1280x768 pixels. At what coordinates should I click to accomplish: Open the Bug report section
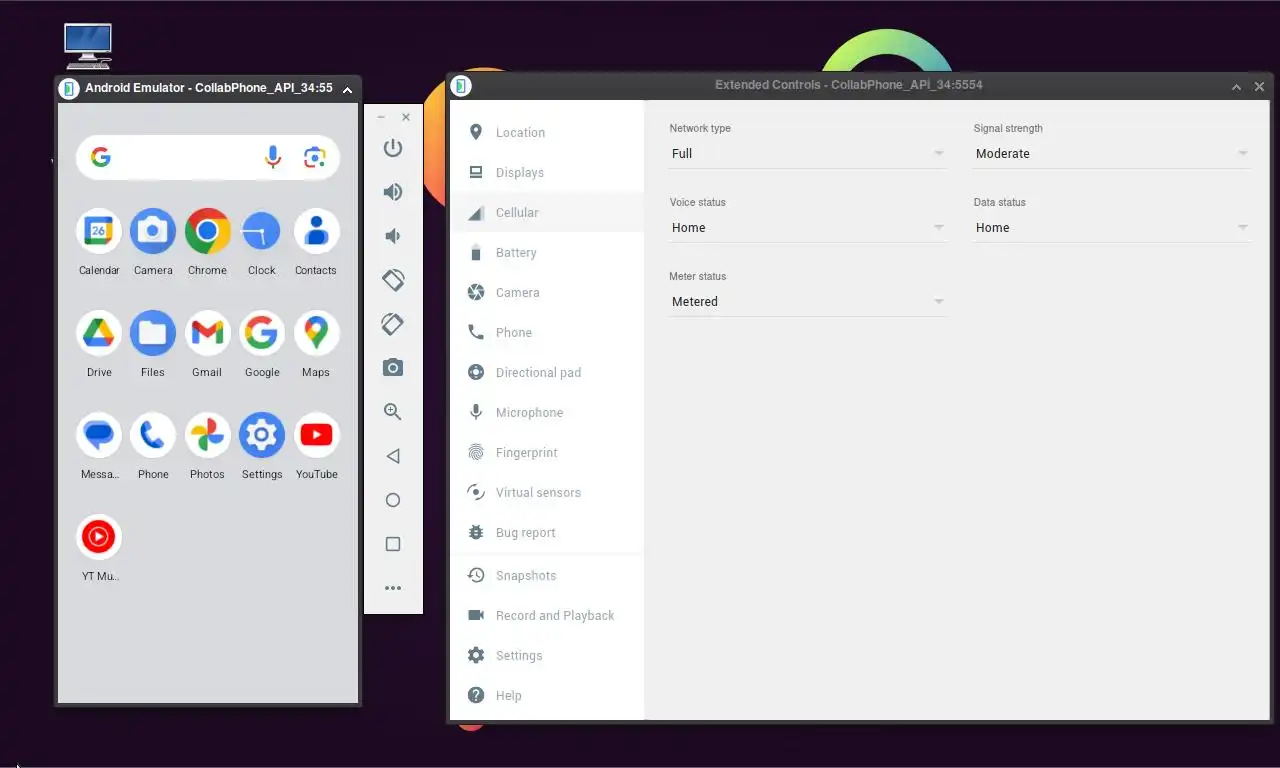(547, 532)
